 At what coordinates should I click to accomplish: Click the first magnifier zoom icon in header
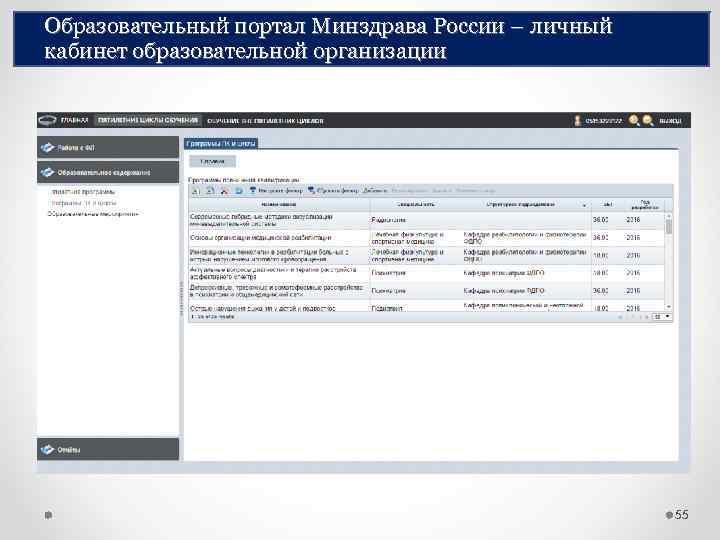(634, 120)
